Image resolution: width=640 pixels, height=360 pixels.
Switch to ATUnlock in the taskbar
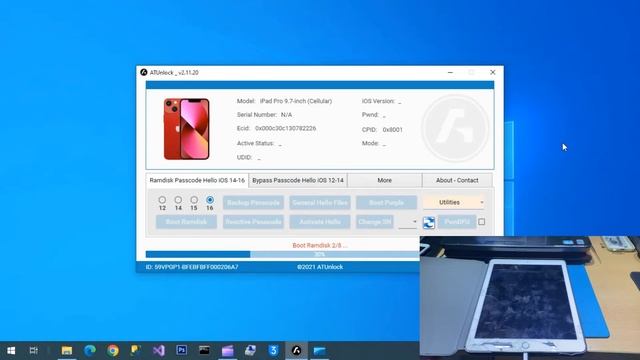pyautogui.click(x=296, y=351)
